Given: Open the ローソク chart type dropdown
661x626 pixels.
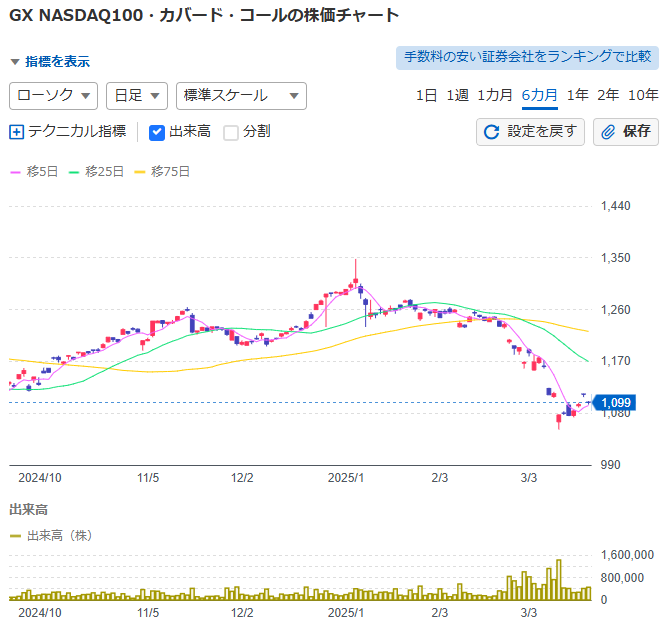Looking at the screenshot, I should 54,96.
